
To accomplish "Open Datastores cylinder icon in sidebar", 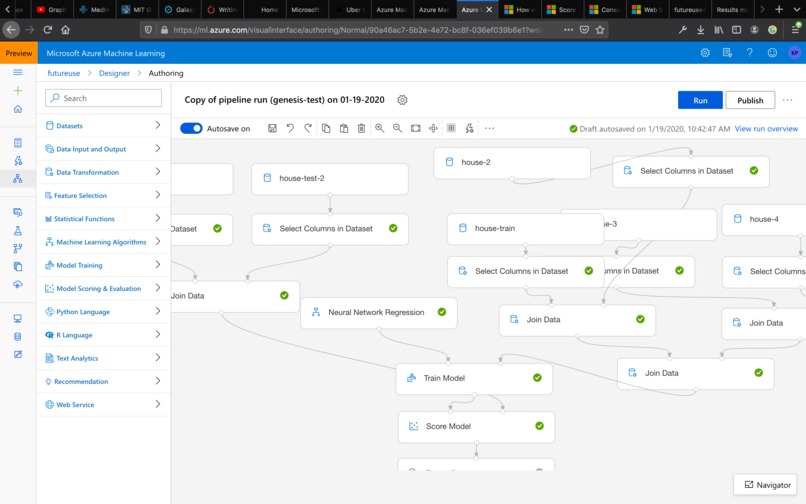I will pos(18,337).
